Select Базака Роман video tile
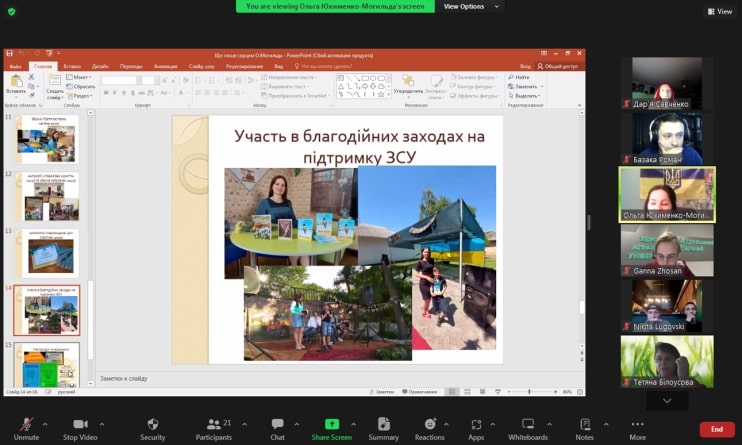 coord(667,139)
